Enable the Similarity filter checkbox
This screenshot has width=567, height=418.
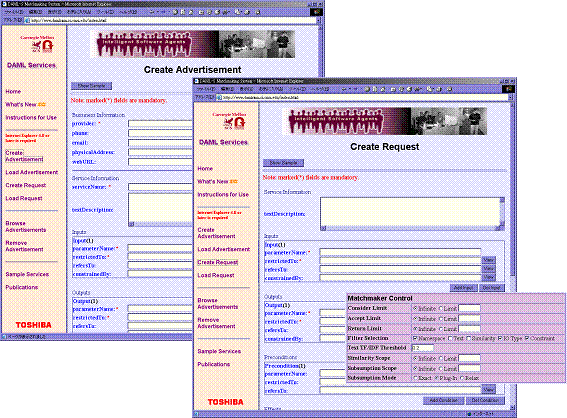point(468,338)
